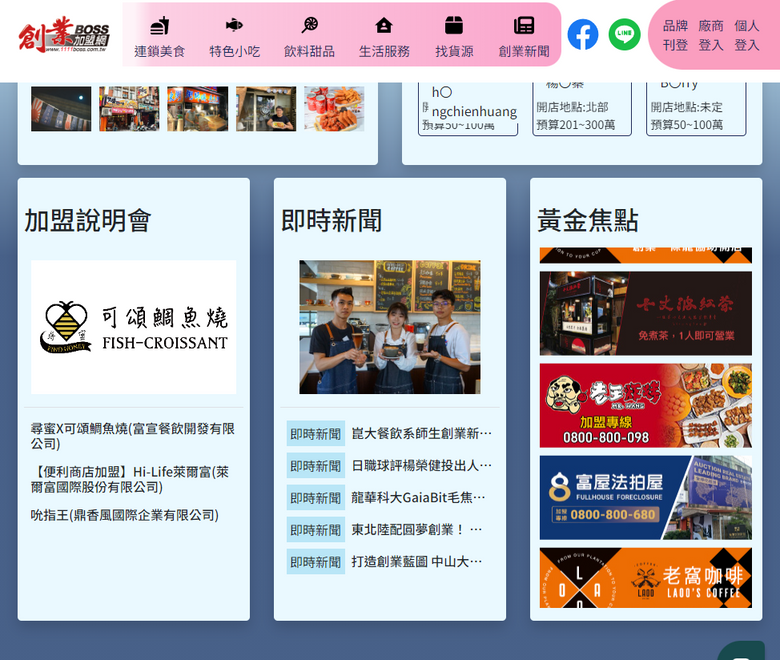Open the 未定 預算50~100萬 card
Image resolution: width=780 pixels, height=660 pixels.
(x=696, y=109)
